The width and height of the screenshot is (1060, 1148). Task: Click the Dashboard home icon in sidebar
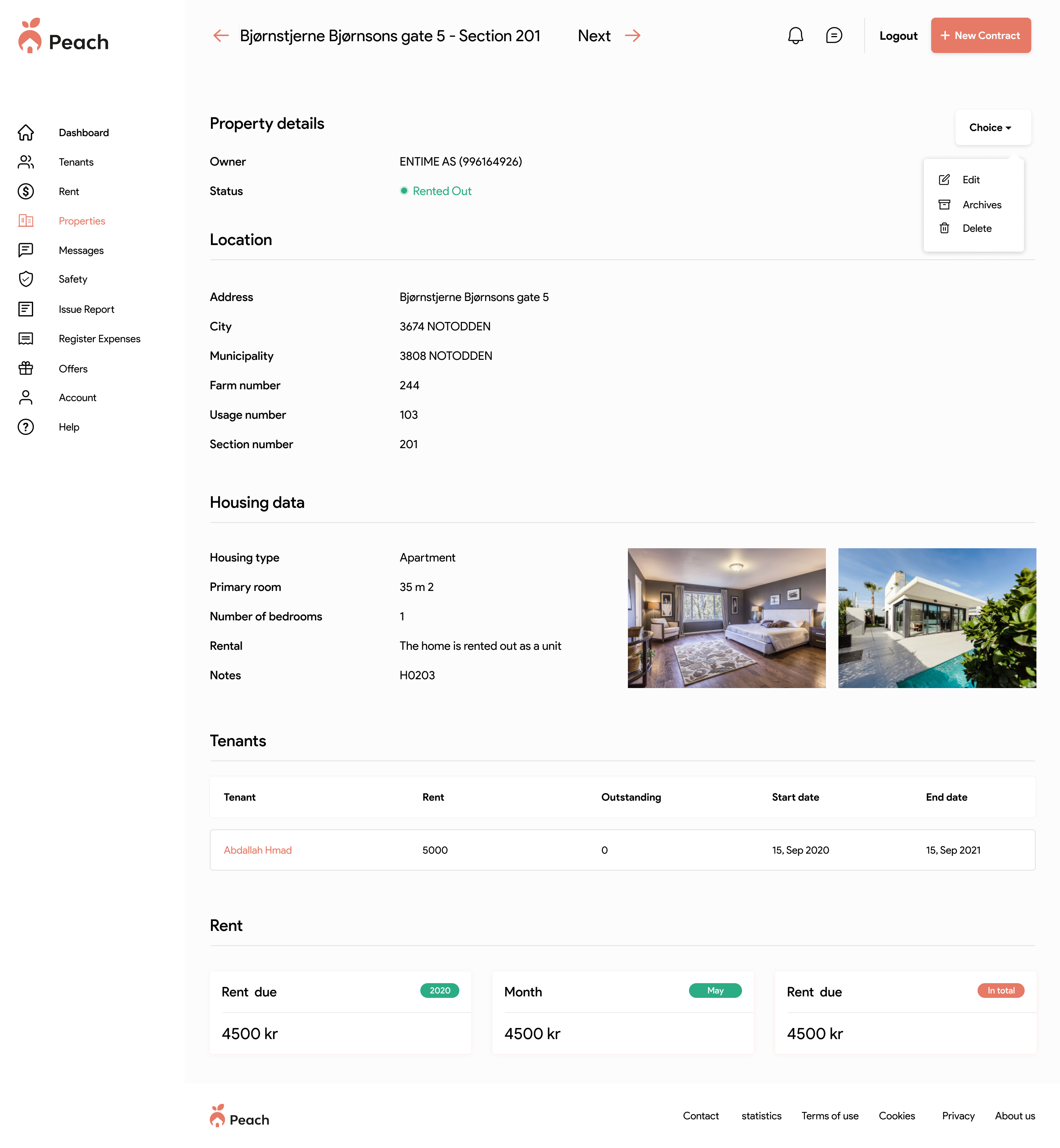(26, 132)
